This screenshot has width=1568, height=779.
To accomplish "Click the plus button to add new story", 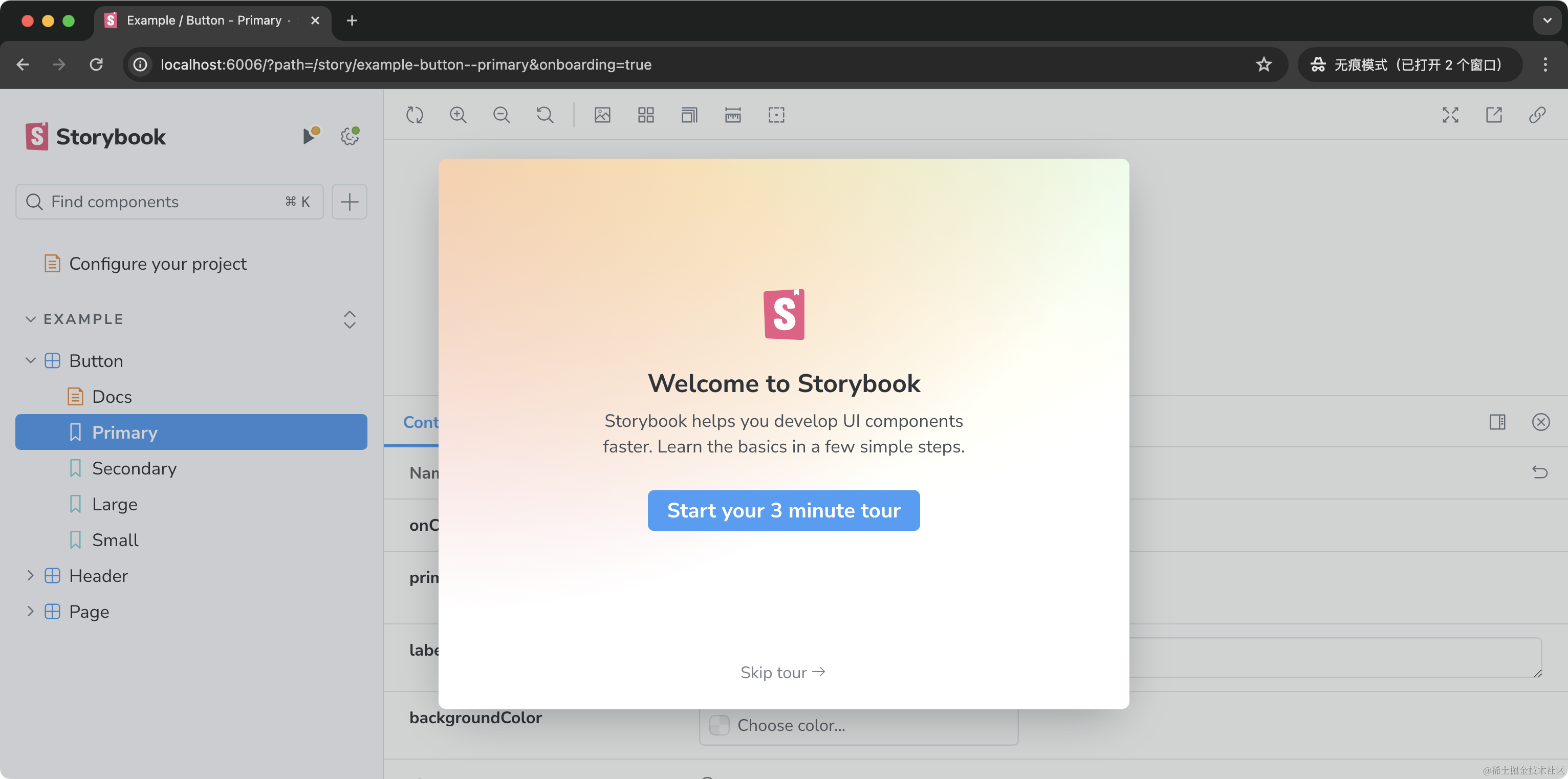I will (x=350, y=202).
